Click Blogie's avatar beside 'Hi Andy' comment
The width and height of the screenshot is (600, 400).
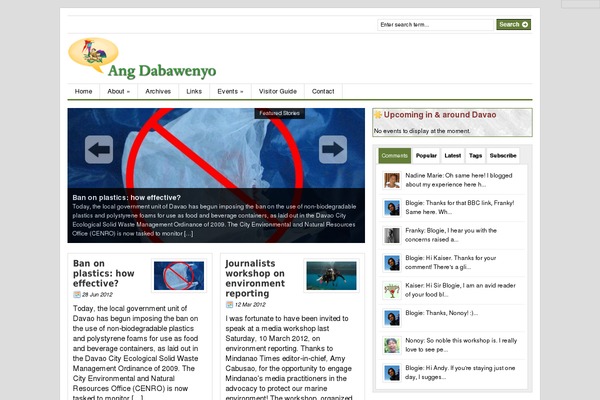pos(392,373)
